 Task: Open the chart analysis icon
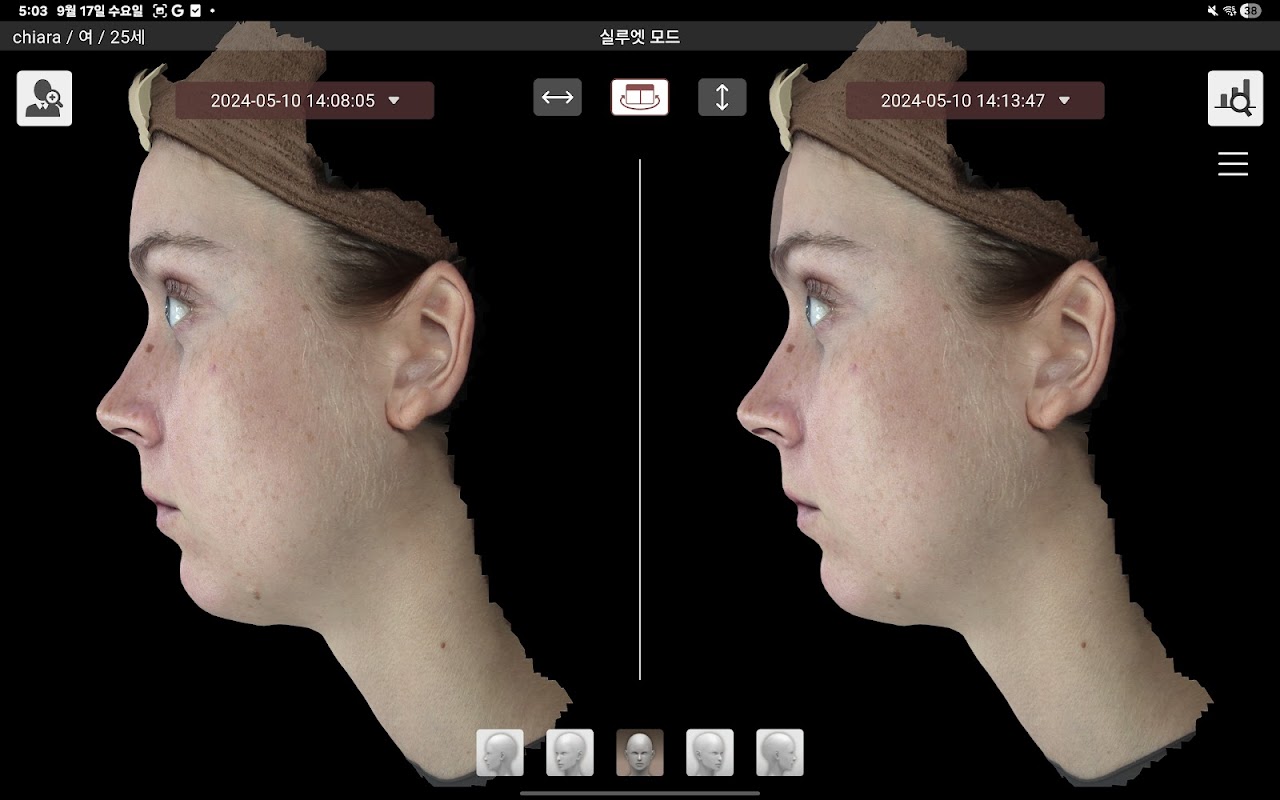coord(1235,98)
